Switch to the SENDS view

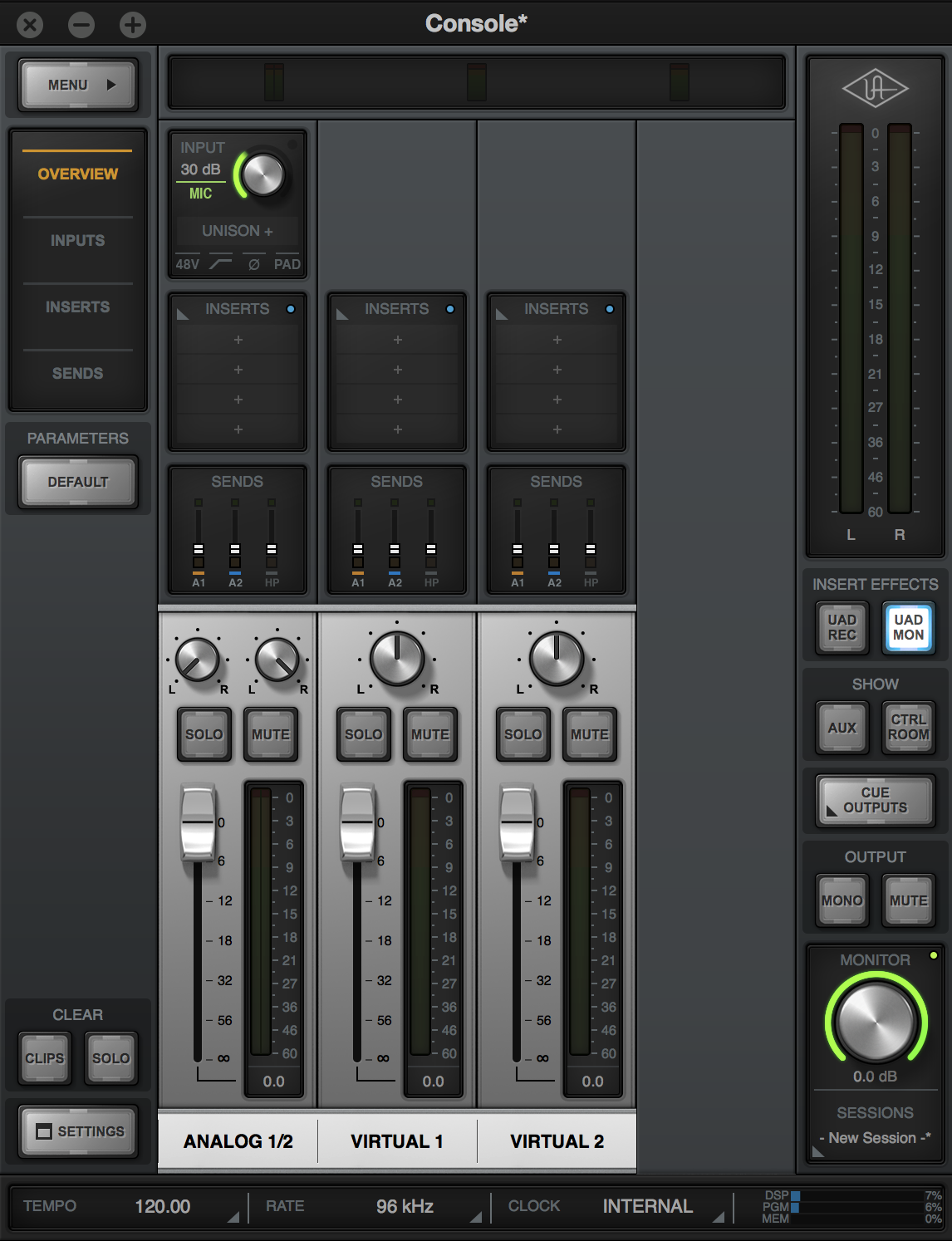point(77,373)
